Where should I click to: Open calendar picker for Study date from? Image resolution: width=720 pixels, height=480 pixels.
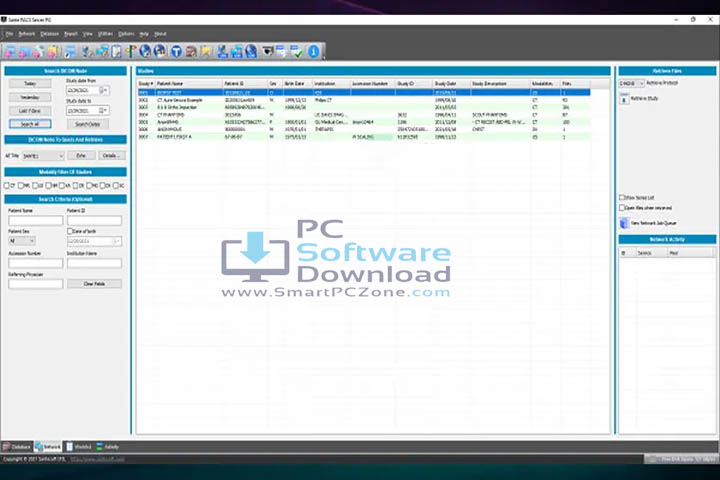coord(104,90)
